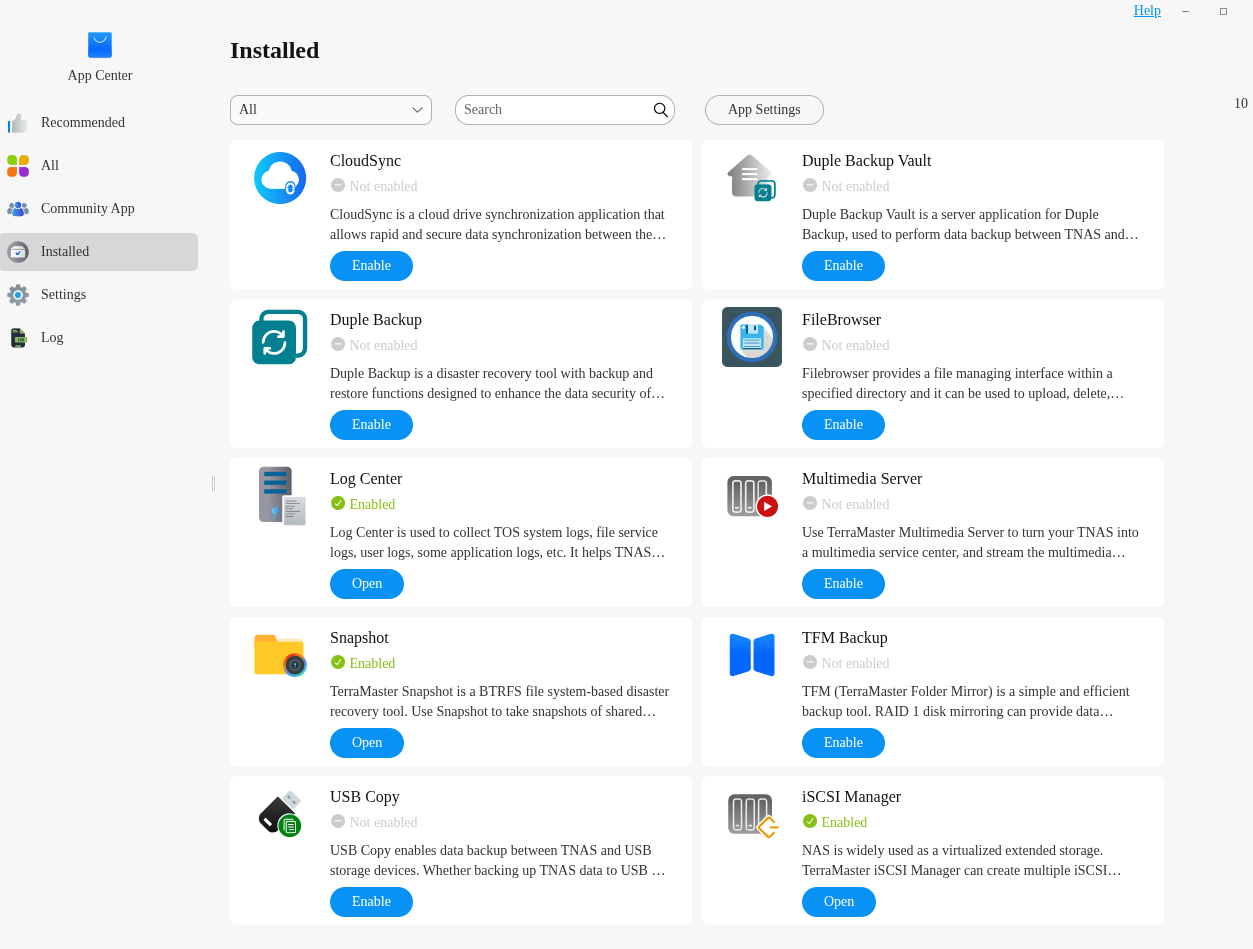Click the Log Center server icon

click(x=281, y=496)
